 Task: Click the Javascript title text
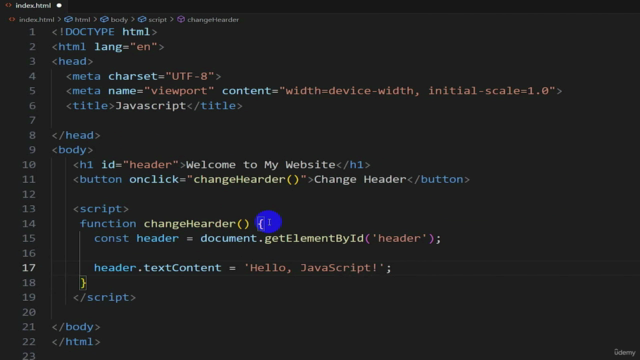click(x=151, y=106)
